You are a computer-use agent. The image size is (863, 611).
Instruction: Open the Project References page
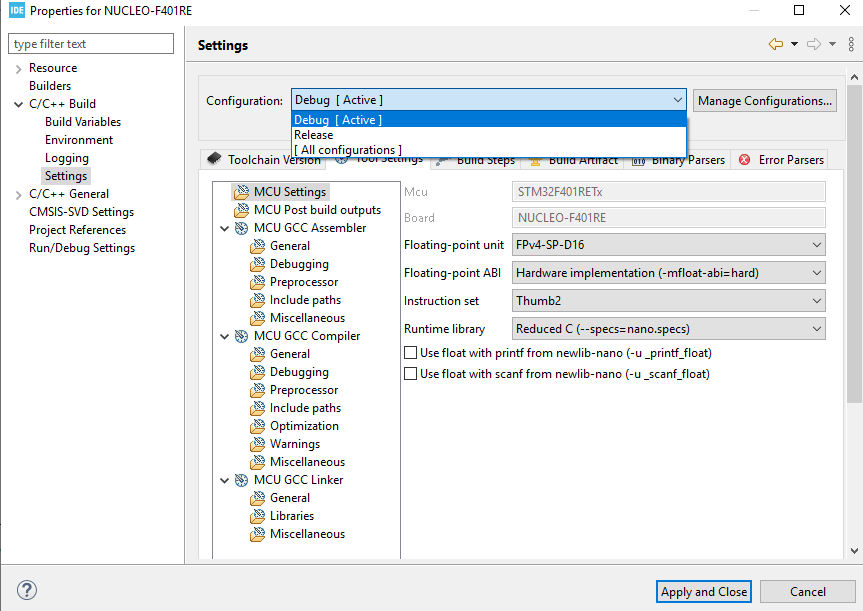pyautogui.click(x=78, y=230)
